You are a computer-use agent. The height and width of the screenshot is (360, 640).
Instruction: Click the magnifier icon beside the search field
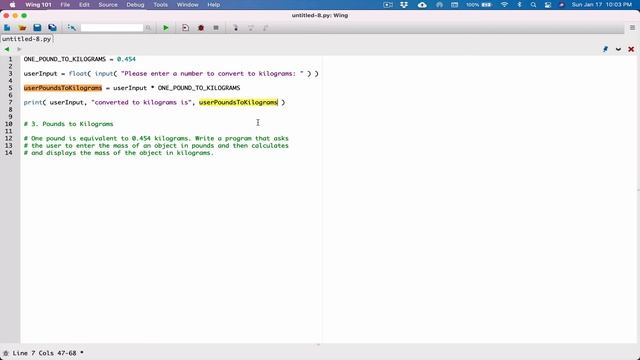pos(149,28)
